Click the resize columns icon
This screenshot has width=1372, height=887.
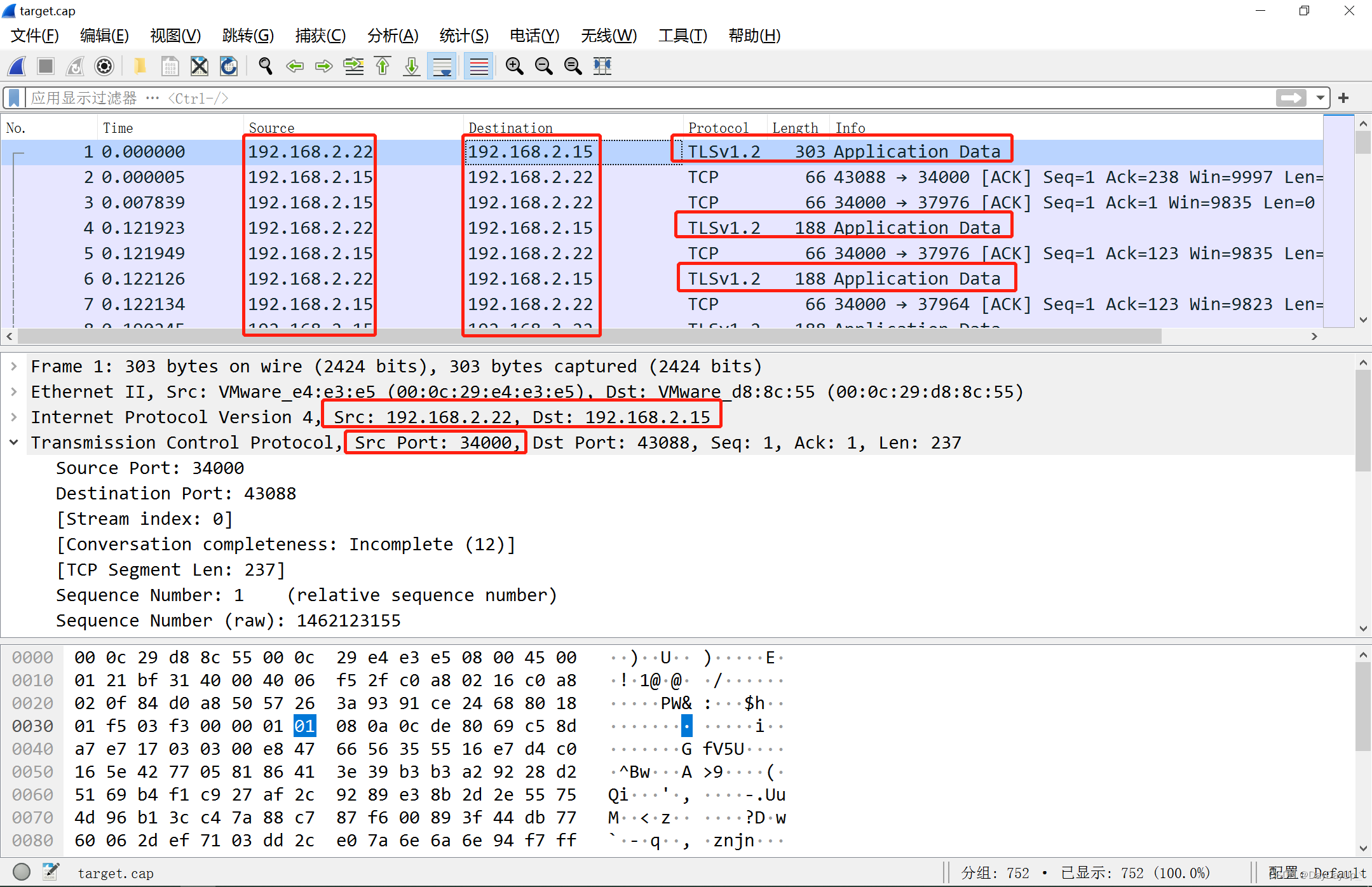tap(602, 66)
